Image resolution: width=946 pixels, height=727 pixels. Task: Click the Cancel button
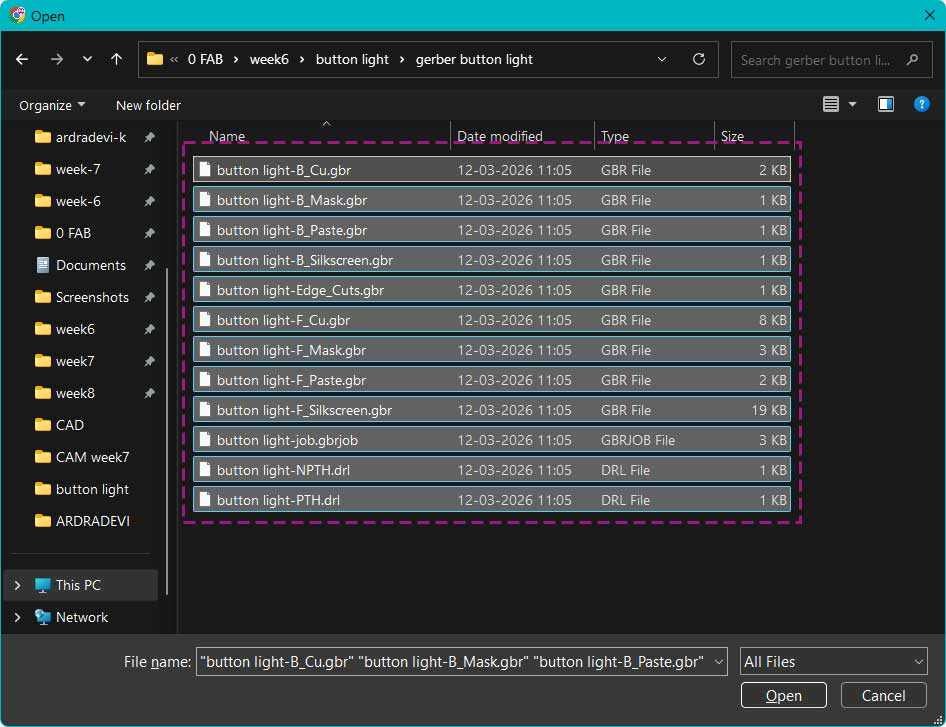883,695
